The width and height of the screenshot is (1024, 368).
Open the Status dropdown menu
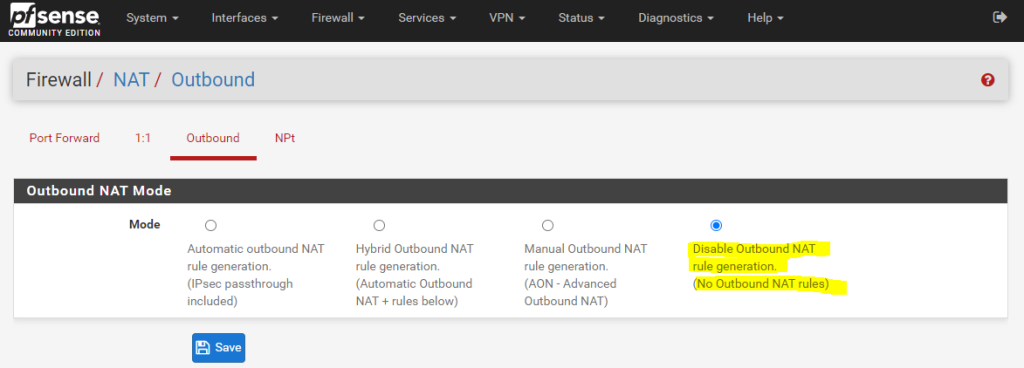tap(581, 18)
